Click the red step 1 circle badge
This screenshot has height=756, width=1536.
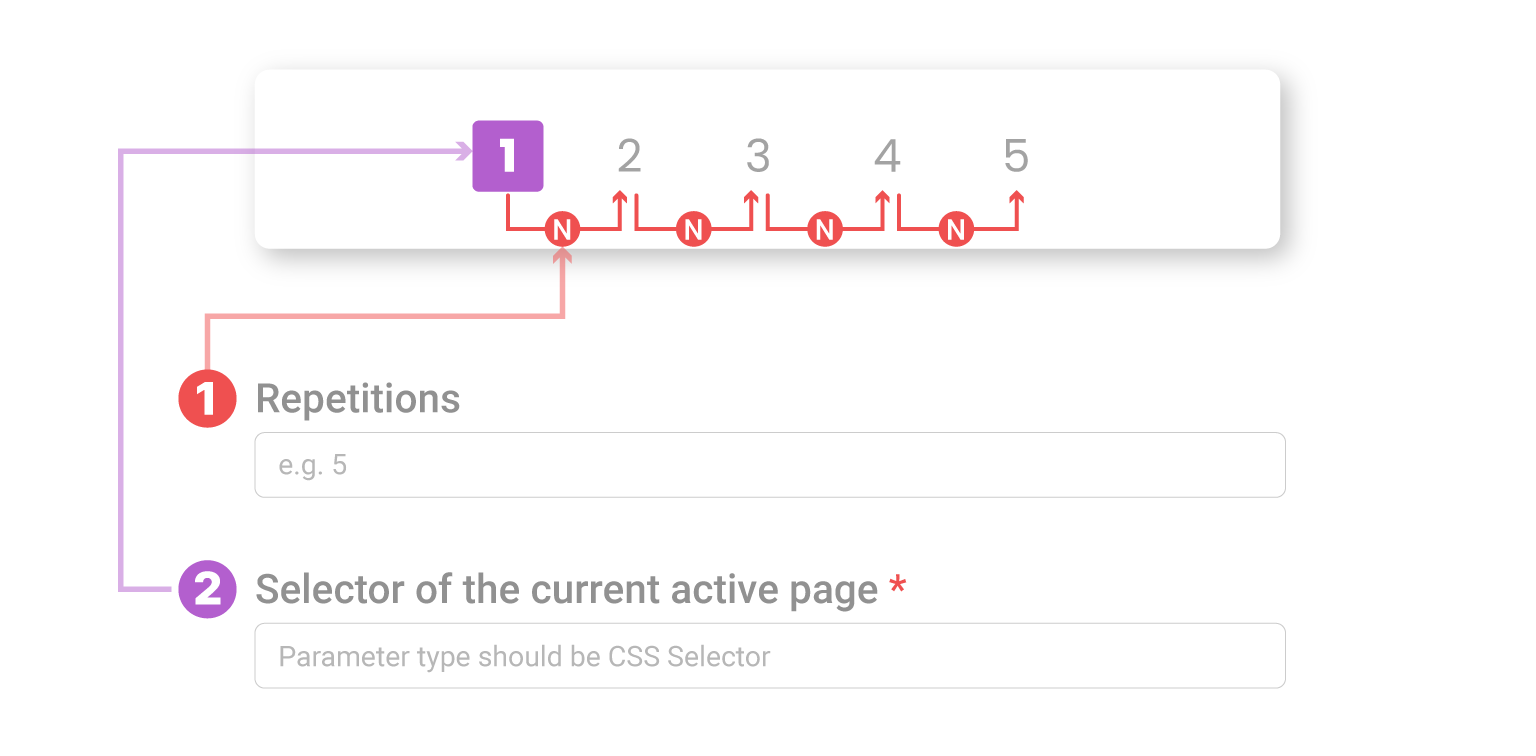[x=207, y=399]
